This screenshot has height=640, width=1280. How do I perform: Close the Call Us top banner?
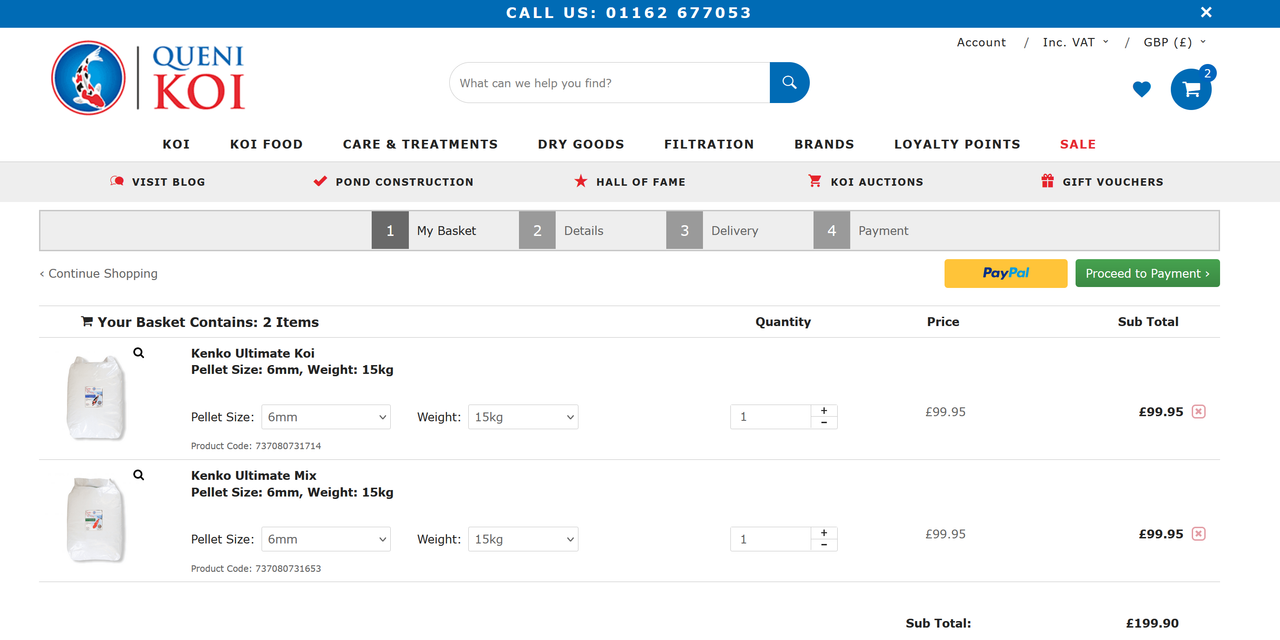(x=1206, y=13)
